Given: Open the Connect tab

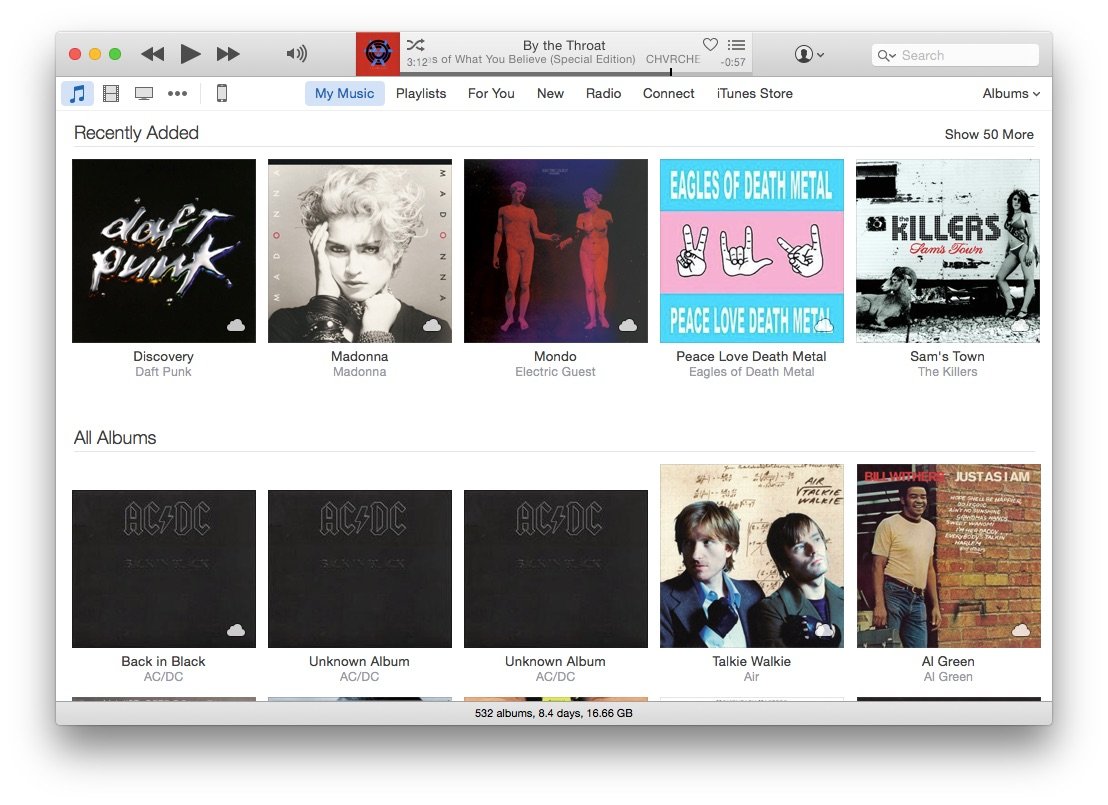Looking at the screenshot, I should click(x=668, y=93).
